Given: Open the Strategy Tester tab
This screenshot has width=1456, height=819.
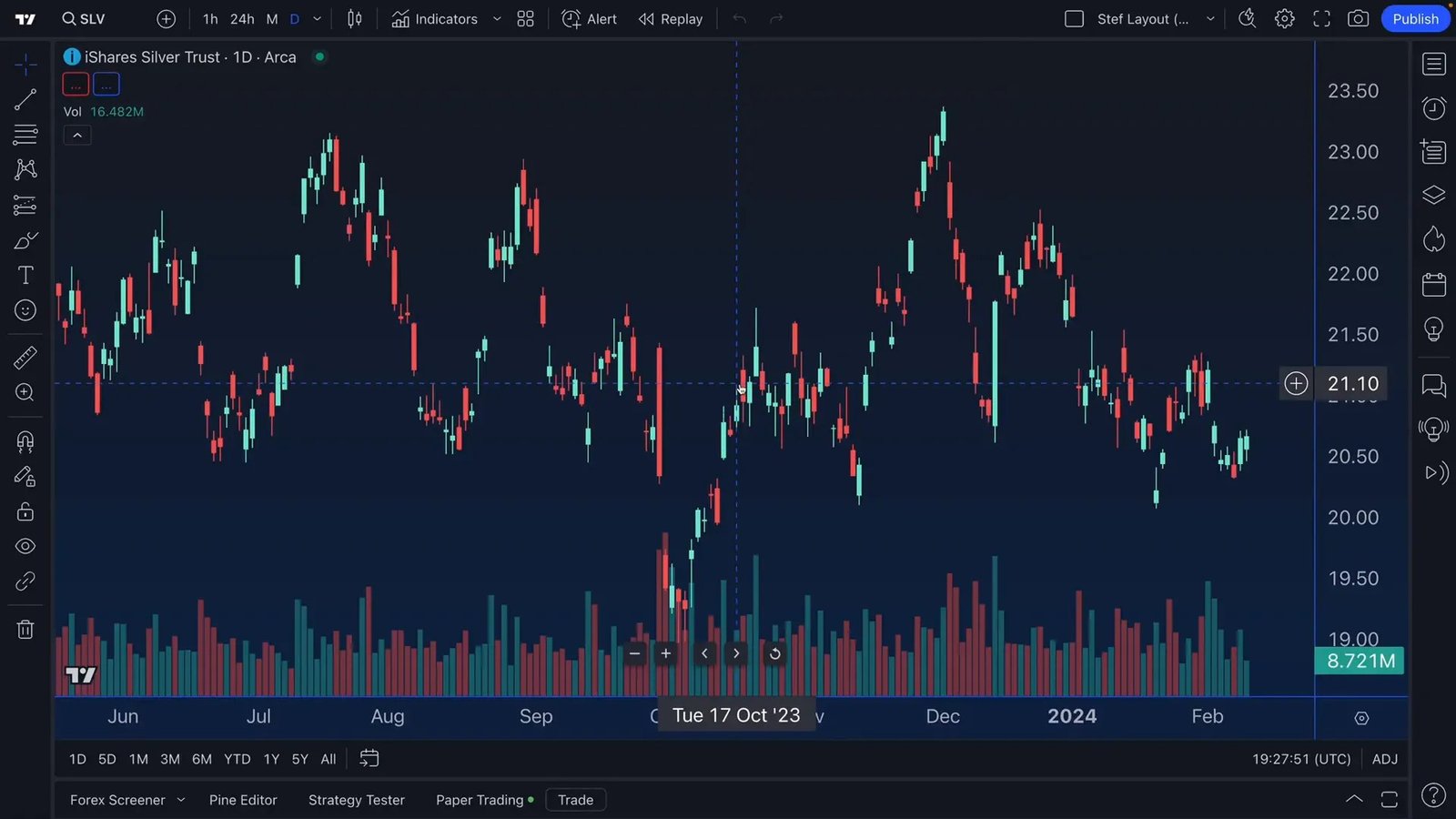Looking at the screenshot, I should click(x=357, y=800).
